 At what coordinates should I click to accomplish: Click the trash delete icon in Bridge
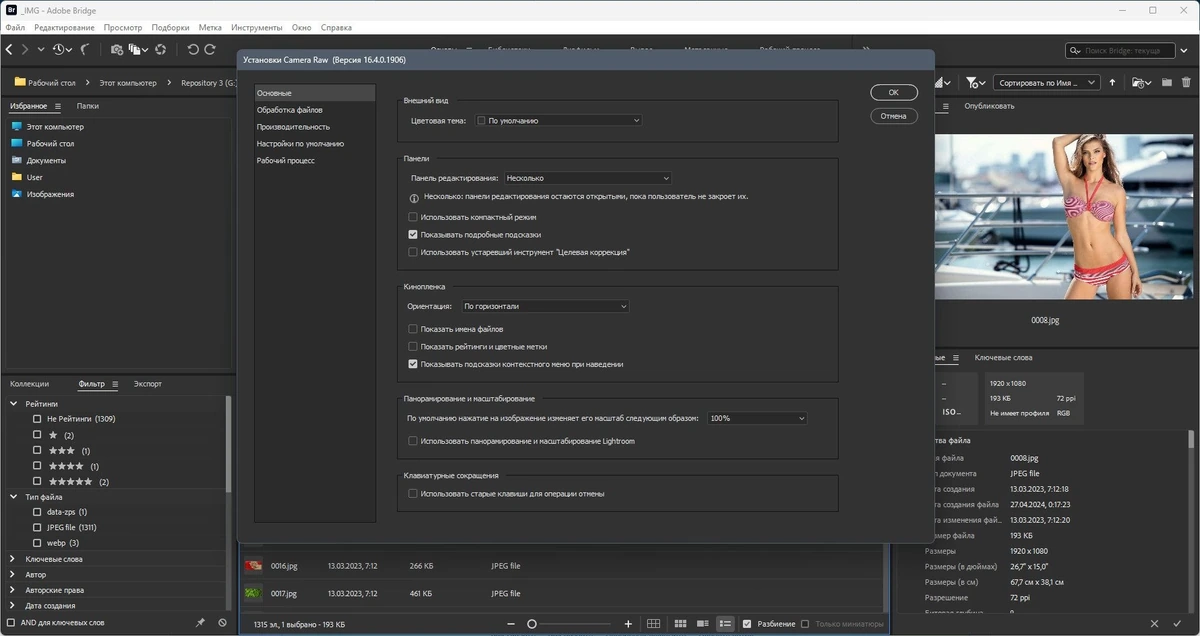(1185, 83)
